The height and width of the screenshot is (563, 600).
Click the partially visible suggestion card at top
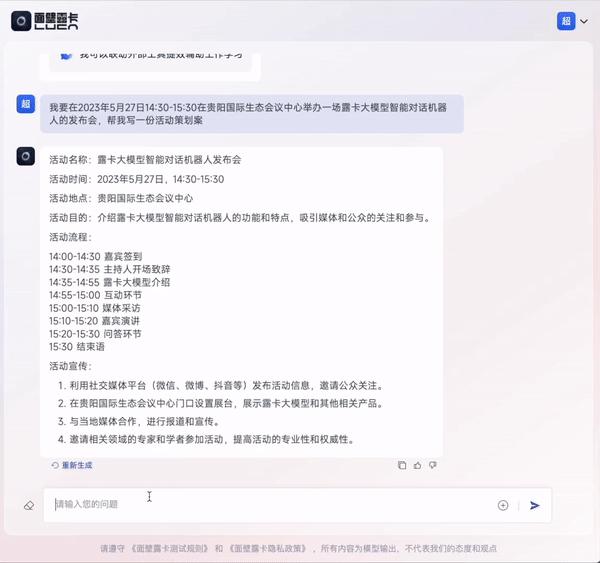click(x=150, y=61)
